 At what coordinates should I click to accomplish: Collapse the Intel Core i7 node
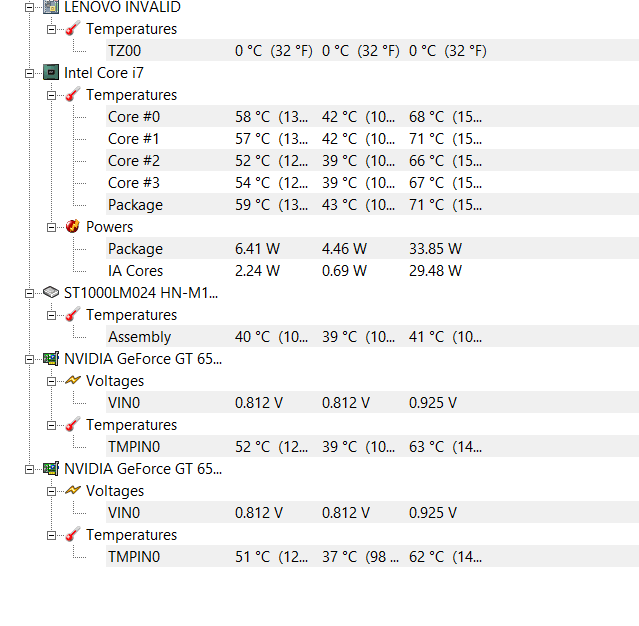29,73
